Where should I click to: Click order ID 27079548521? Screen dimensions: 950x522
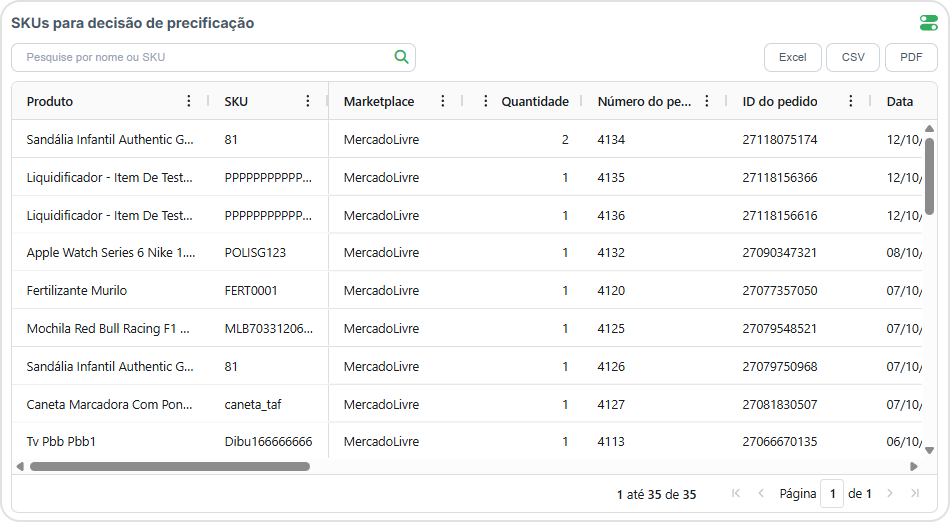point(780,328)
